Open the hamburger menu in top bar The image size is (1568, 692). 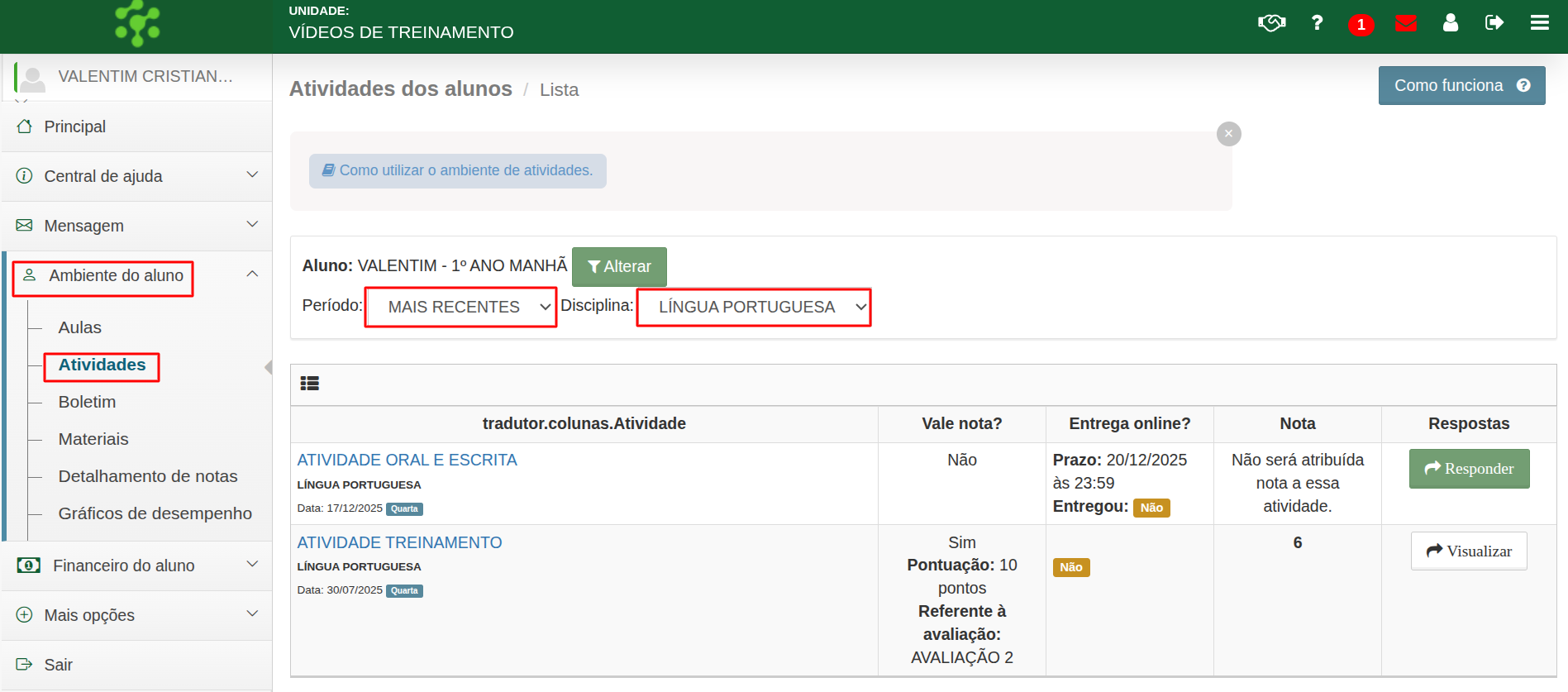(x=1539, y=22)
